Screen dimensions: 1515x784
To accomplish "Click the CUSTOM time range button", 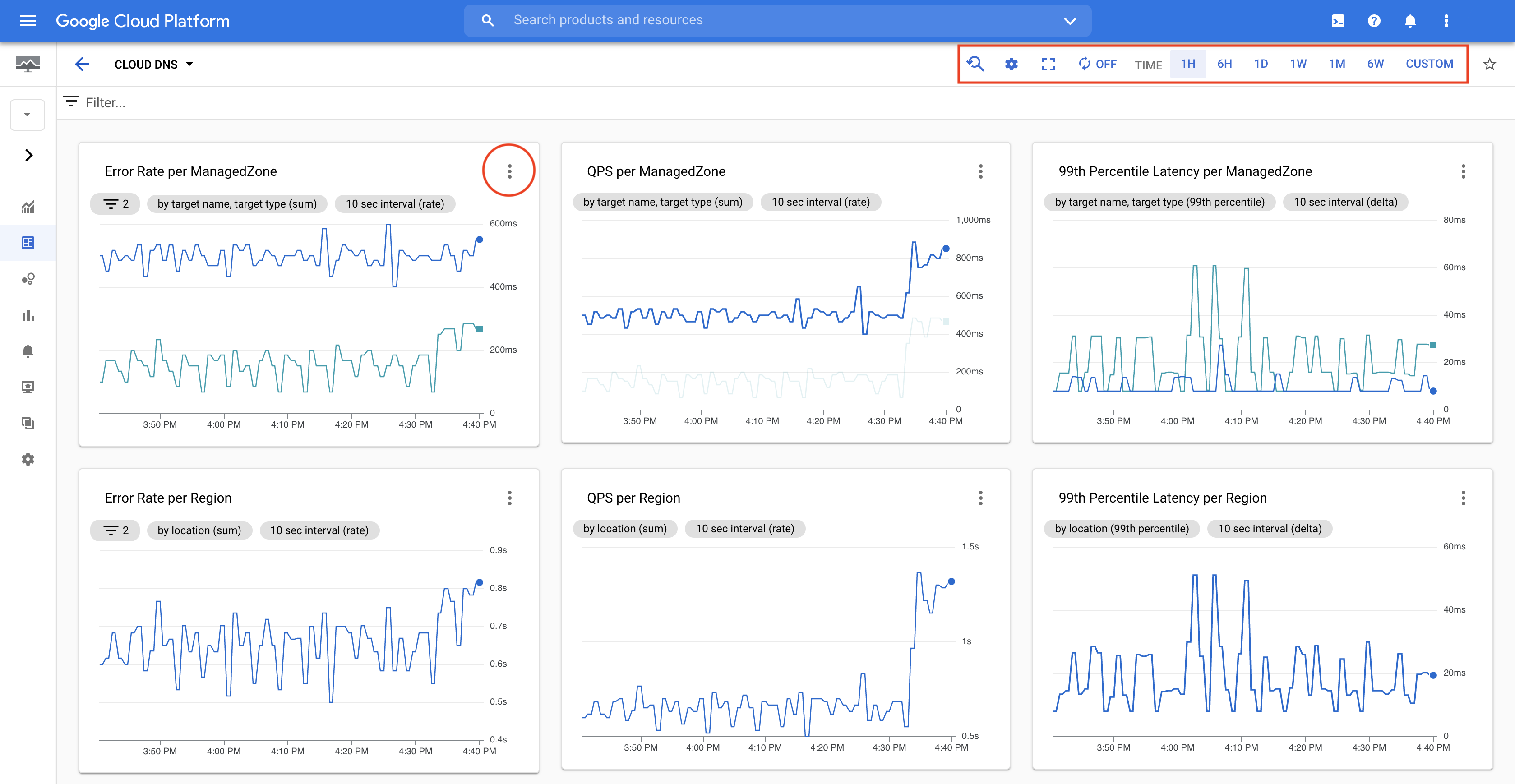I will pyautogui.click(x=1428, y=64).
